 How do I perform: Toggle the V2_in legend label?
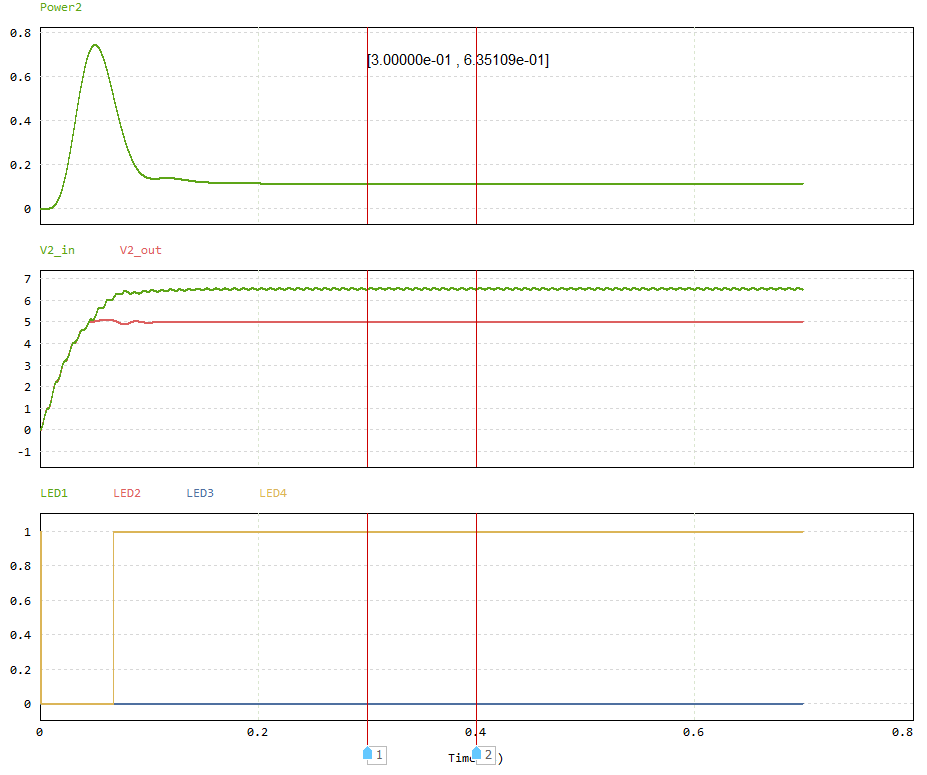coord(57,250)
